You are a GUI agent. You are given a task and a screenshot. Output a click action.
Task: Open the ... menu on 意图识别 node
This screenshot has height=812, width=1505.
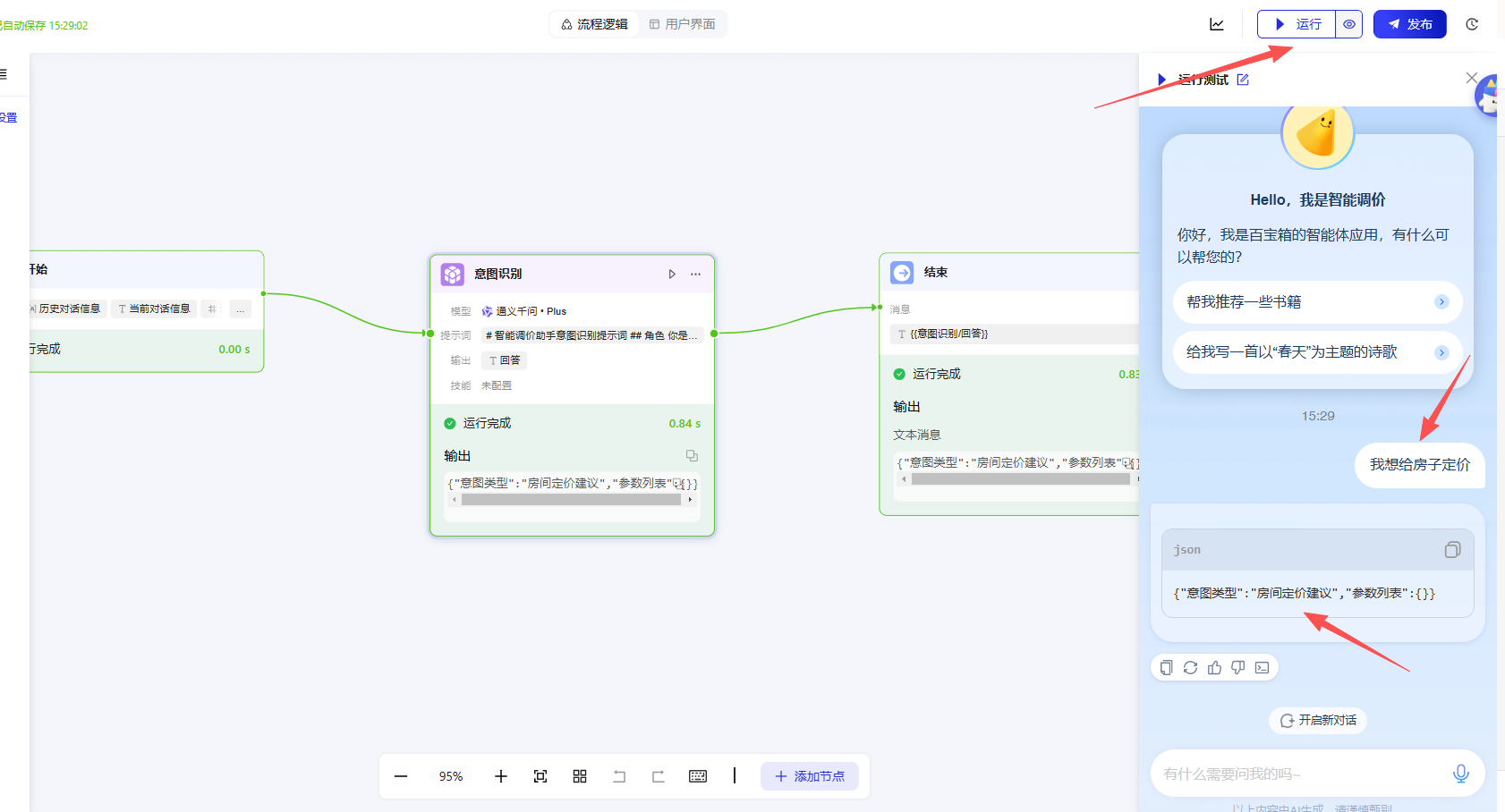click(695, 274)
